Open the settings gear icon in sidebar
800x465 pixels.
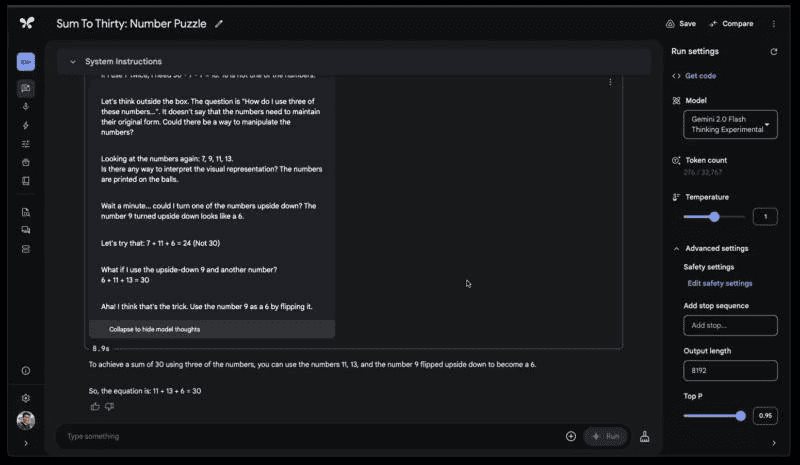click(26, 397)
